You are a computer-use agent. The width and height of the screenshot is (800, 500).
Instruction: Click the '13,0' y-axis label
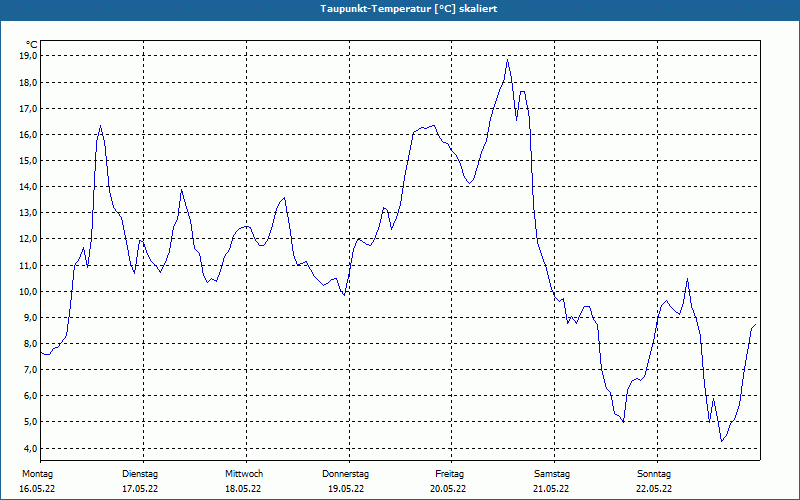28,213
